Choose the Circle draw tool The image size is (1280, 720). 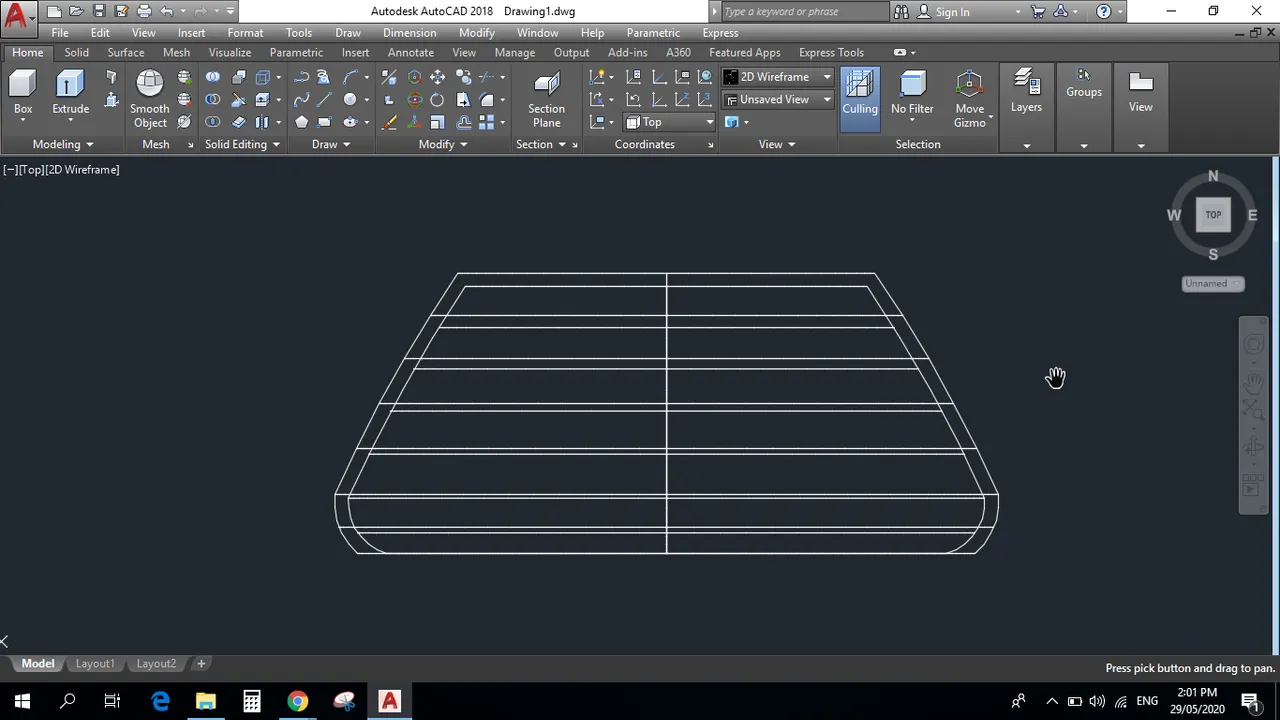click(x=350, y=100)
